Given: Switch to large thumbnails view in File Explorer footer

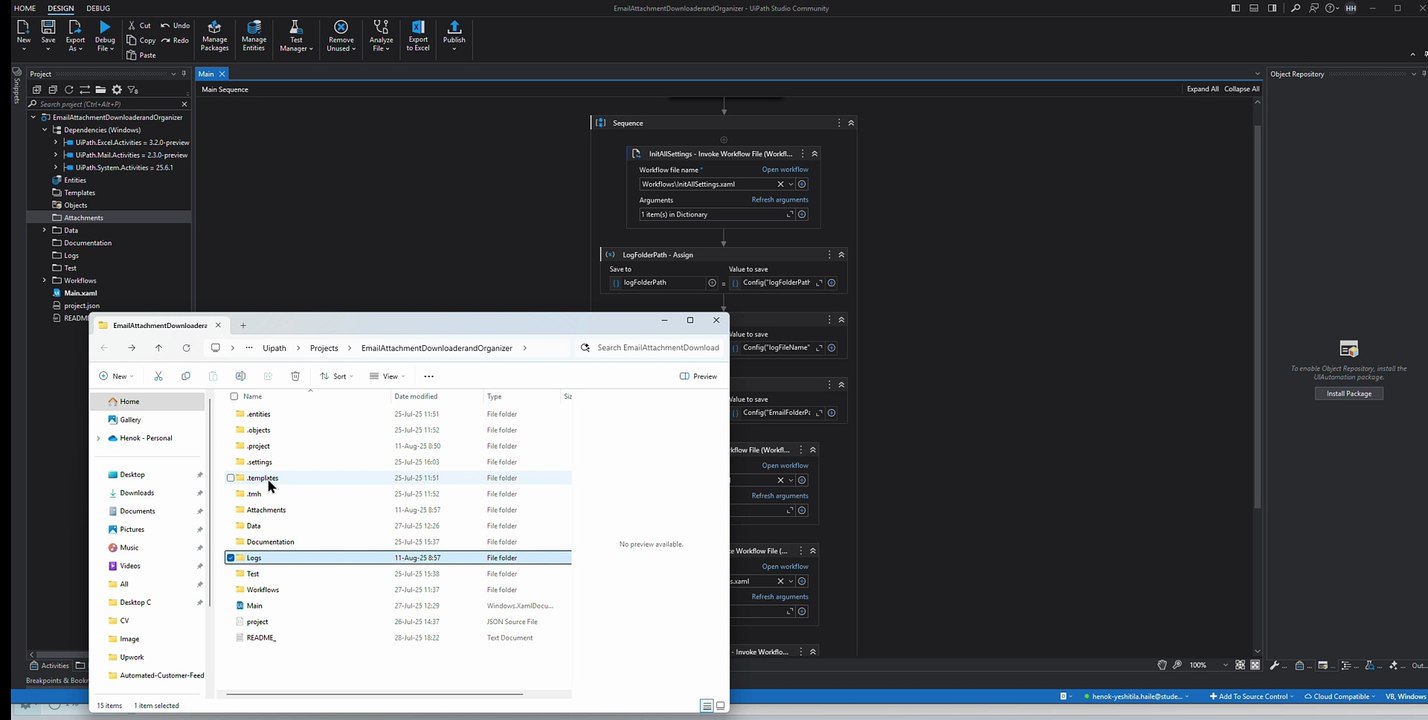Looking at the screenshot, I should point(719,706).
